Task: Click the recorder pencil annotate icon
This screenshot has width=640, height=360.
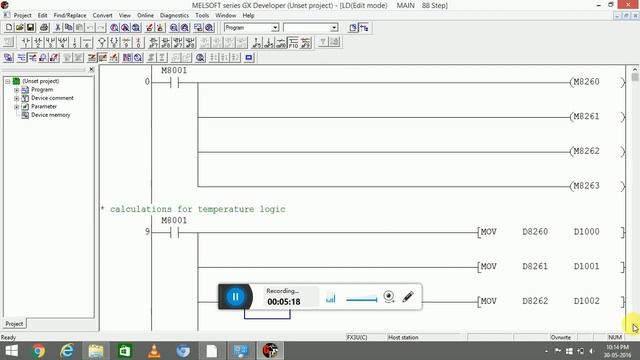Action: tap(408, 296)
